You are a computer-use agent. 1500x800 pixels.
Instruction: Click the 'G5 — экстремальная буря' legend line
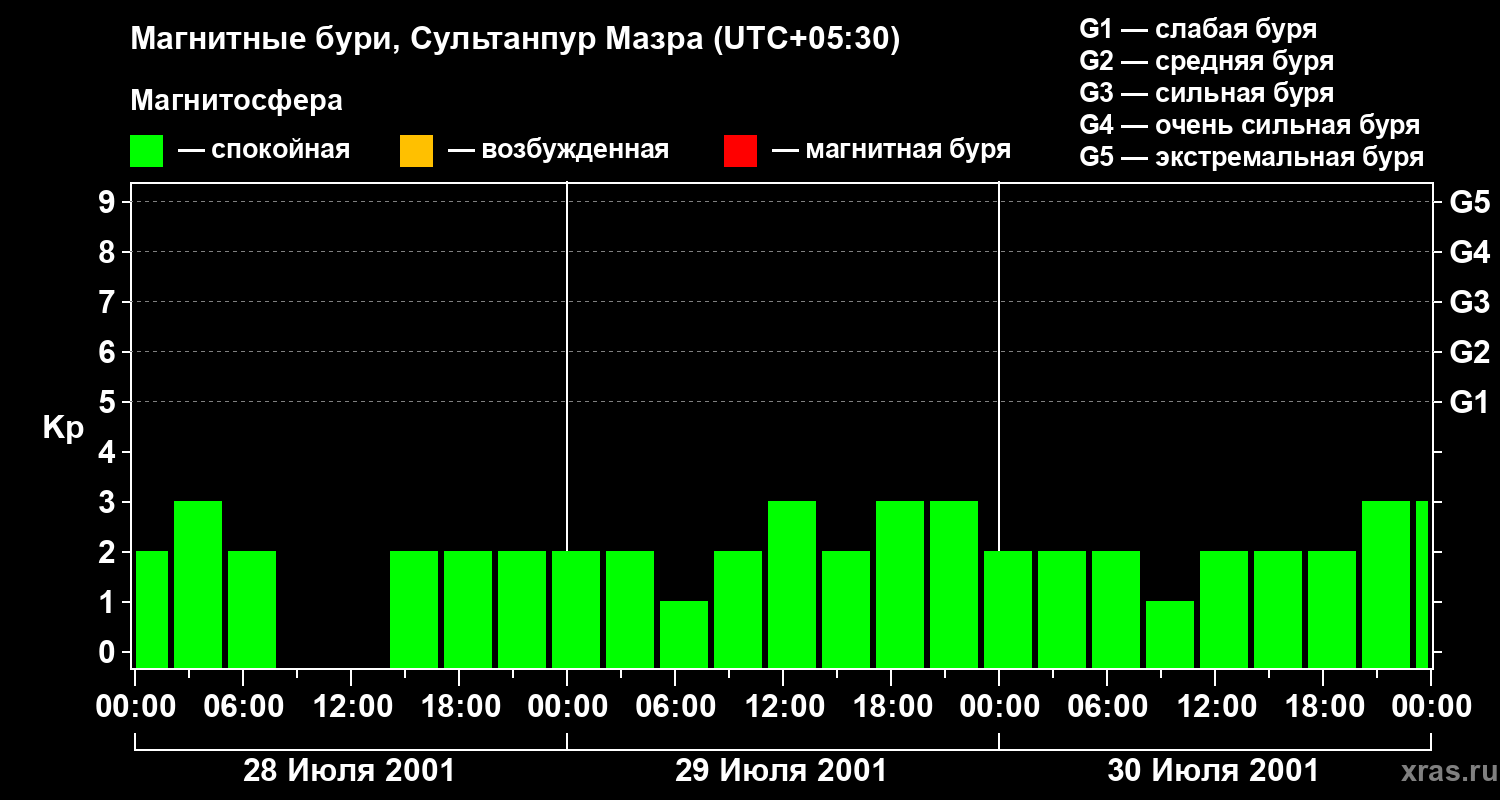[1252, 157]
